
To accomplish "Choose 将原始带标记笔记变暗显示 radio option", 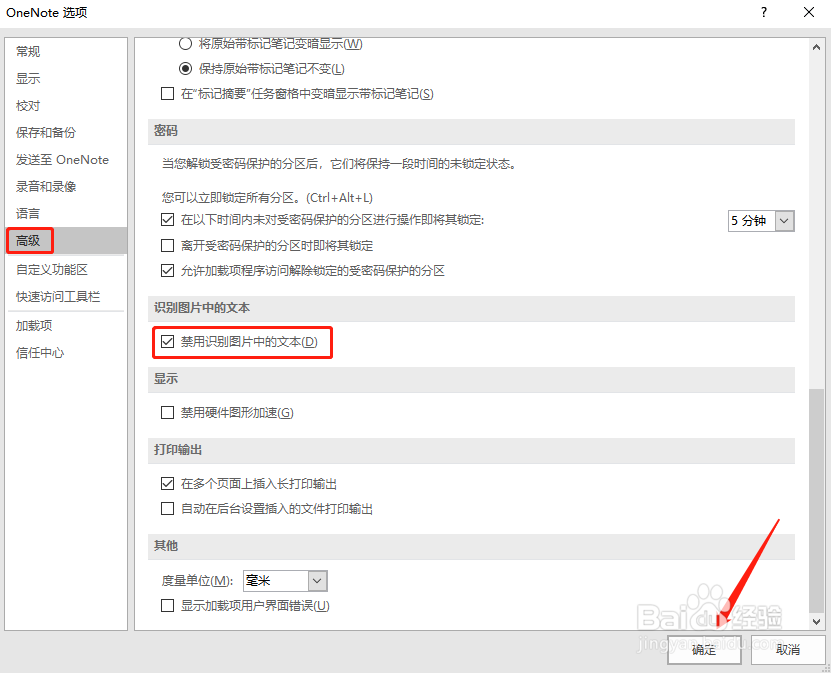I will pos(185,43).
